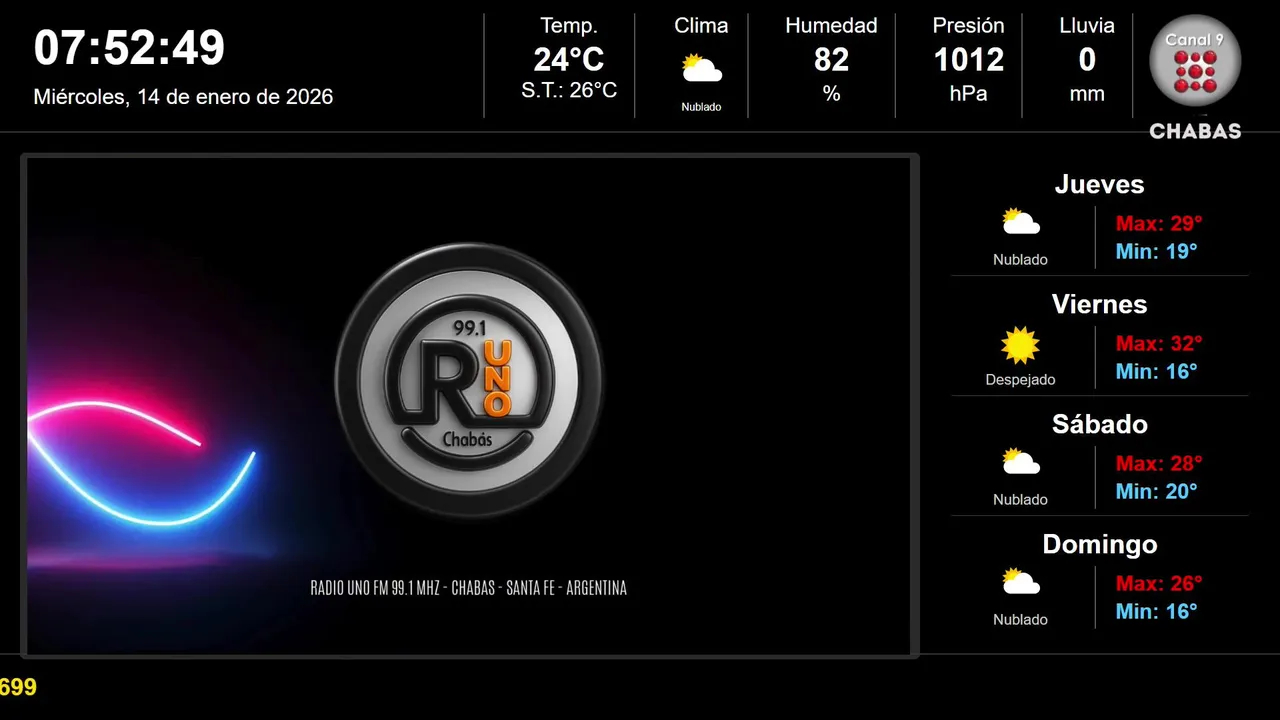The width and height of the screenshot is (1280, 720).
Task: Click the Nublado label under Jueves
Action: point(1020,259)
